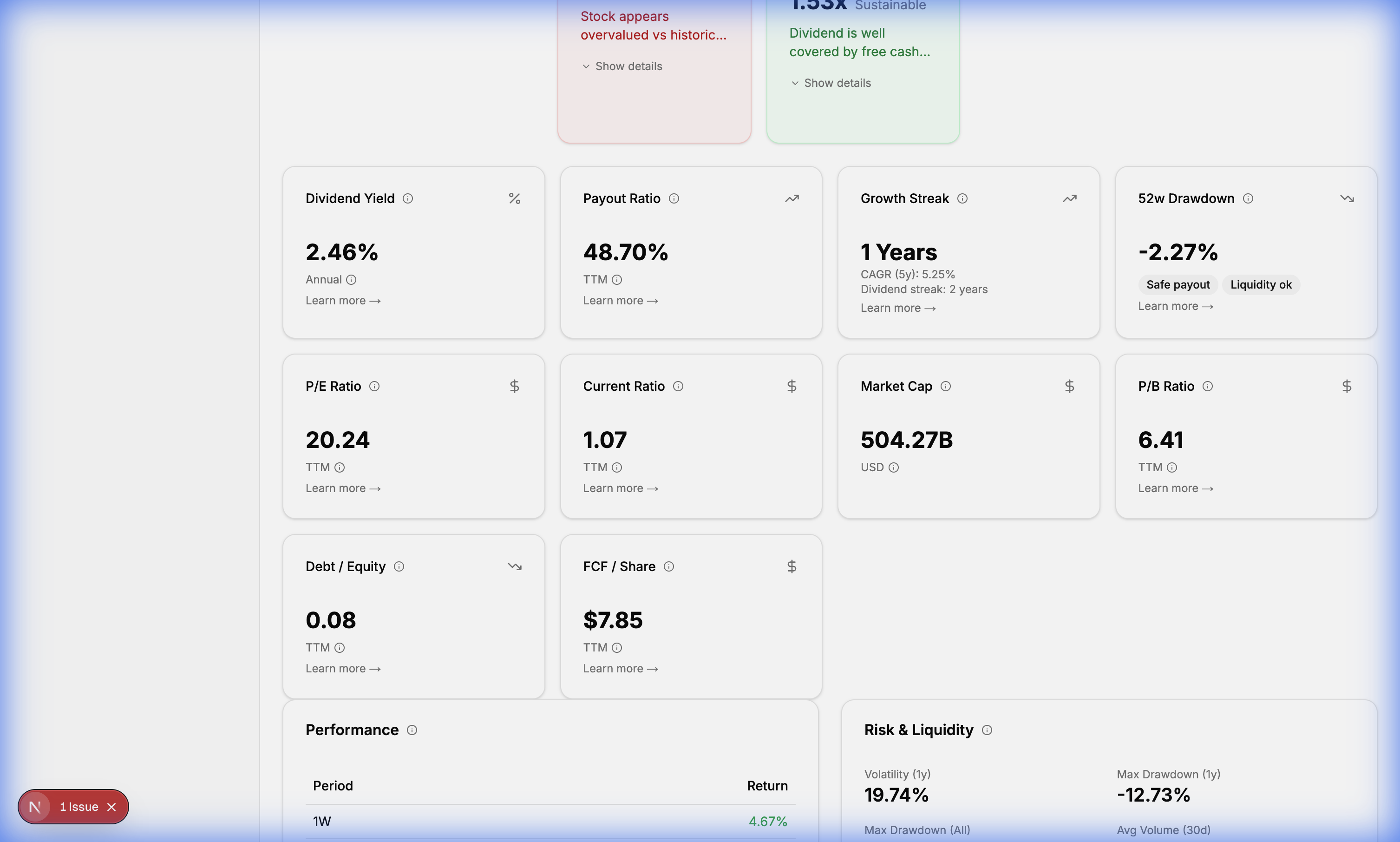Image resolution: width=1400 pixels, height=842 pixels.
Task: Click info icon next to 52w Drawdown
Action: pos(1248,198)
